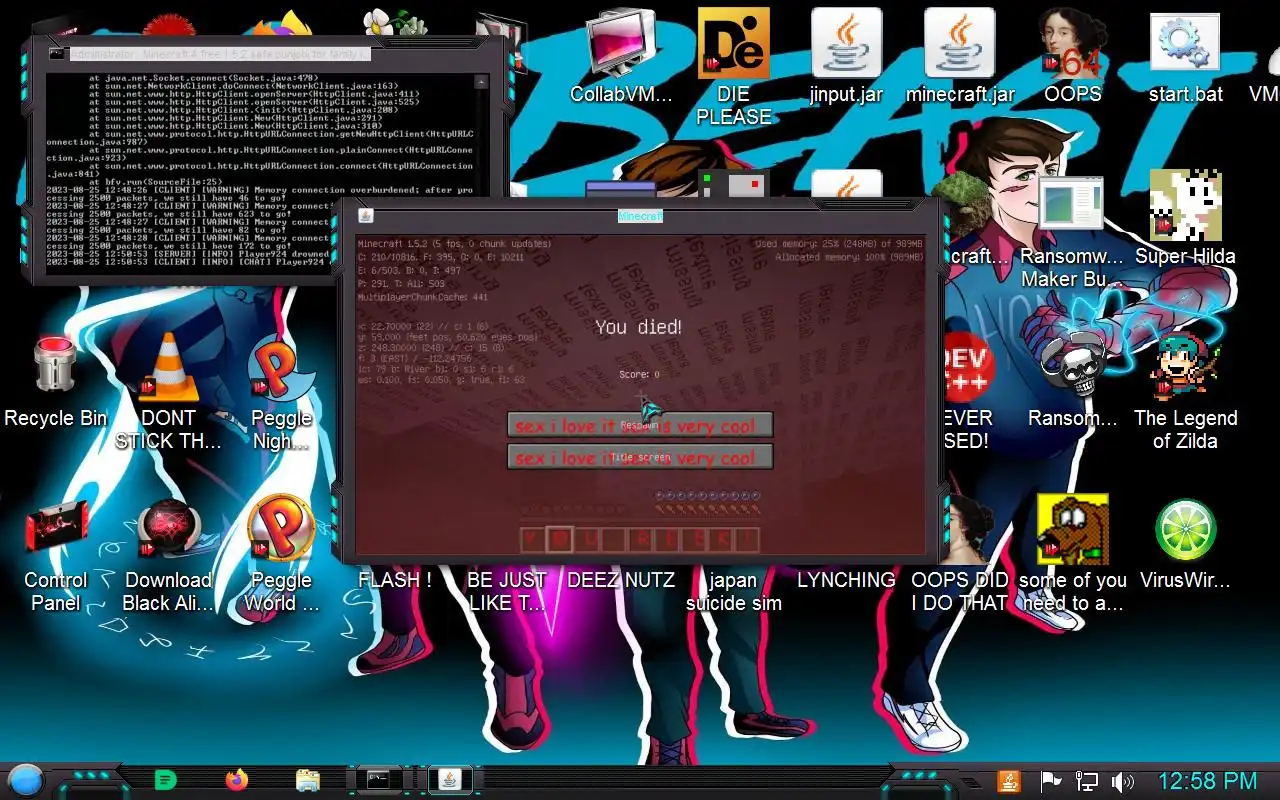Screen dimensions: 1280x800
Task: Click the 'You died!' heading
Action: coord(639,327)
